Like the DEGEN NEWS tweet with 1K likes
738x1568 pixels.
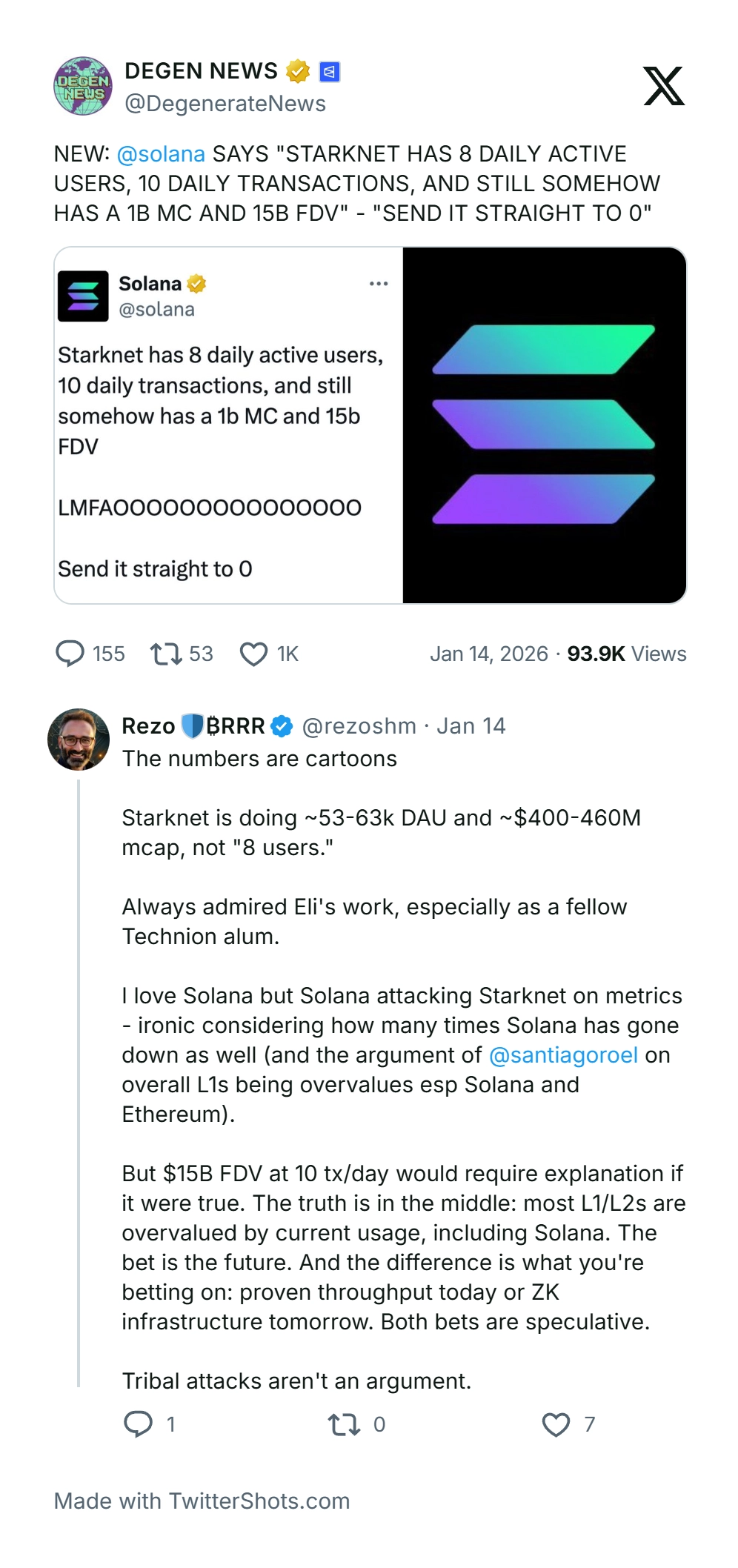pos(253,654)
